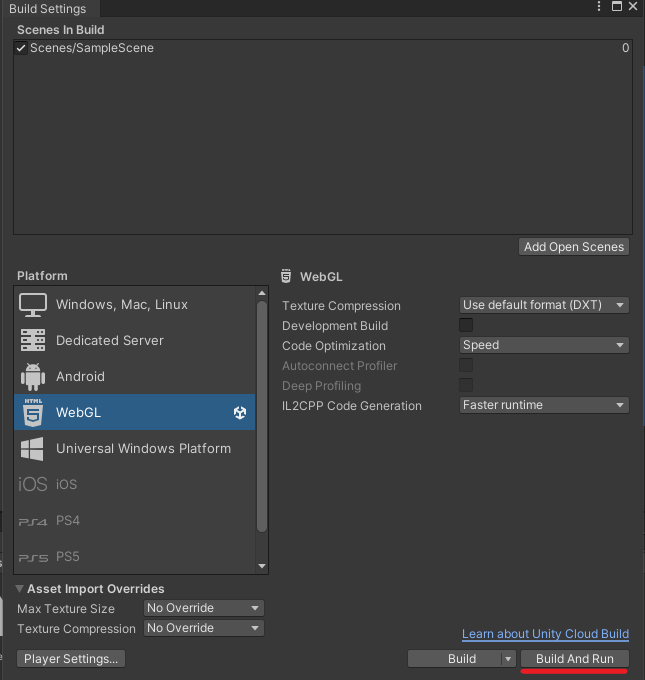Enable the Development Build checkbox
The height and width of the screenshot is (680, 645).
point(466,325)
